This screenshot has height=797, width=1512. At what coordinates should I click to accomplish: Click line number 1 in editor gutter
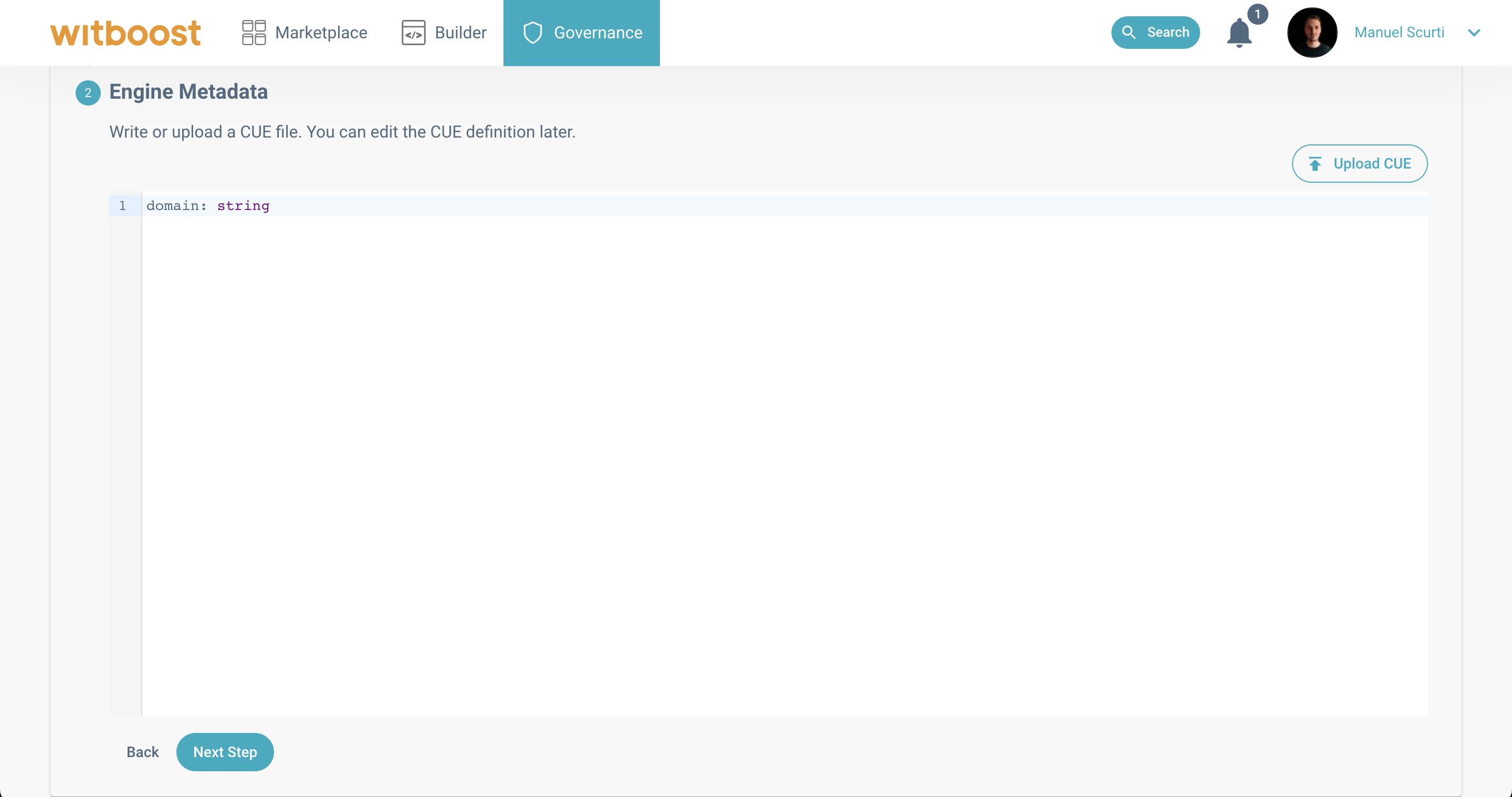(x=123, y=205)
